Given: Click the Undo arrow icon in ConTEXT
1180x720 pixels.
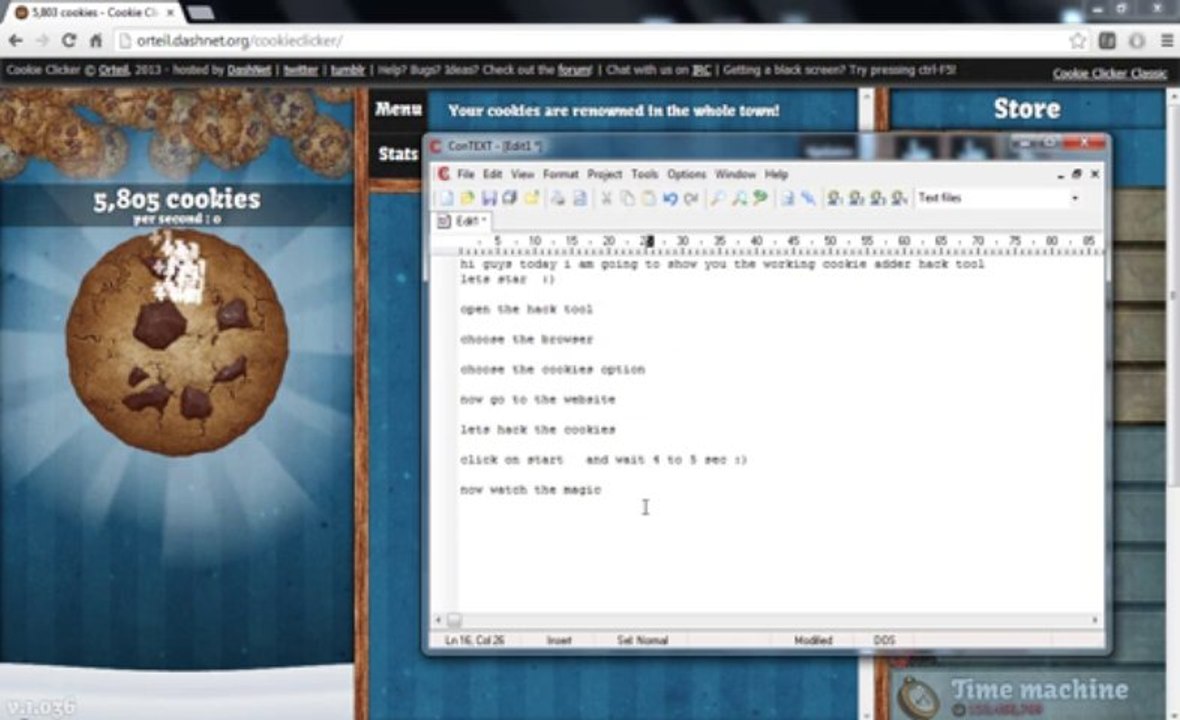Looking at the screenshot, I should pyautogui.click(x=670, y=198).
